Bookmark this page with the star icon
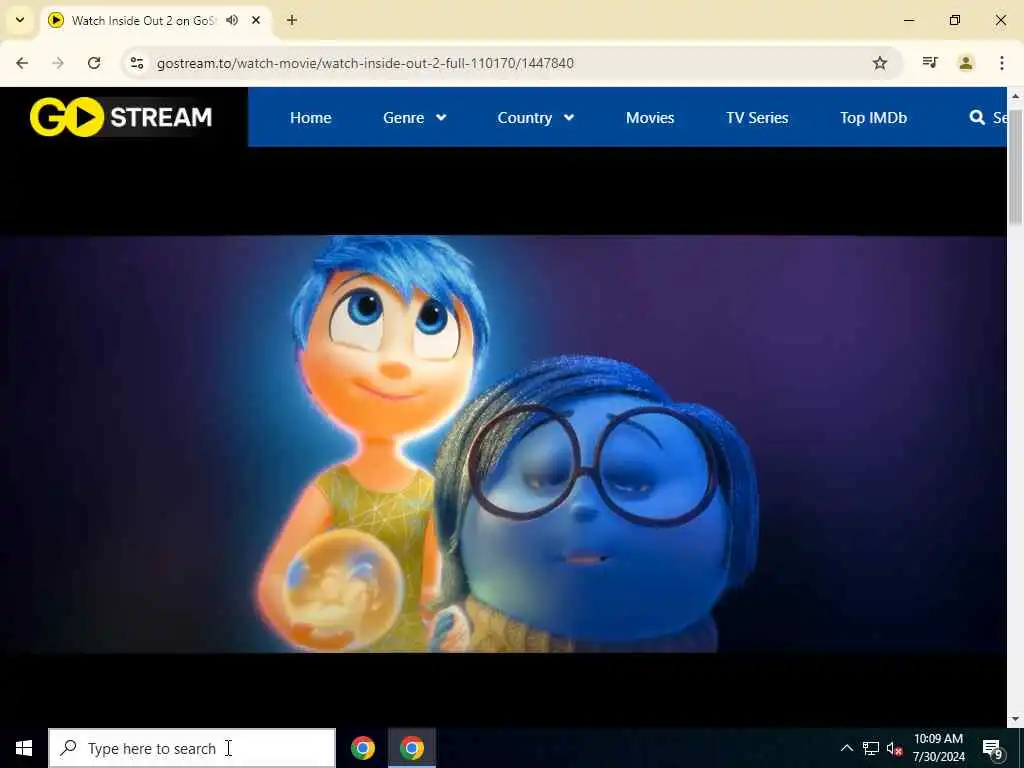The height and width of the screenshot is (768, 1024). tap(880, 63)
